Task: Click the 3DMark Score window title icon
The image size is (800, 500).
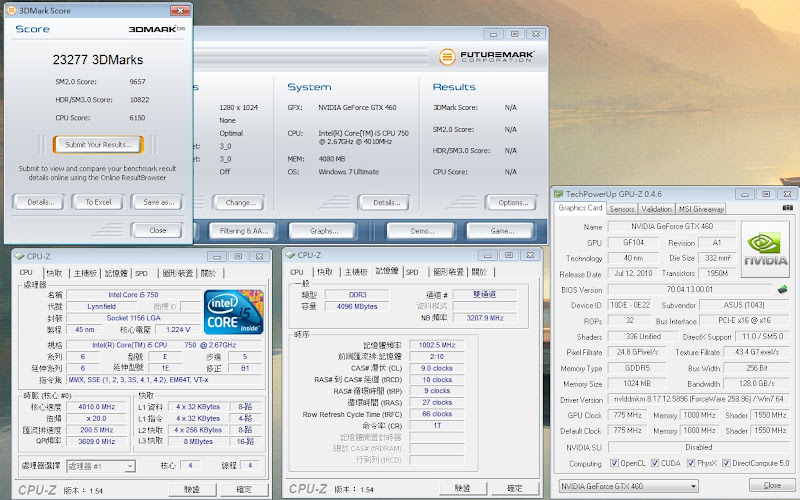Action: [11, 10]
